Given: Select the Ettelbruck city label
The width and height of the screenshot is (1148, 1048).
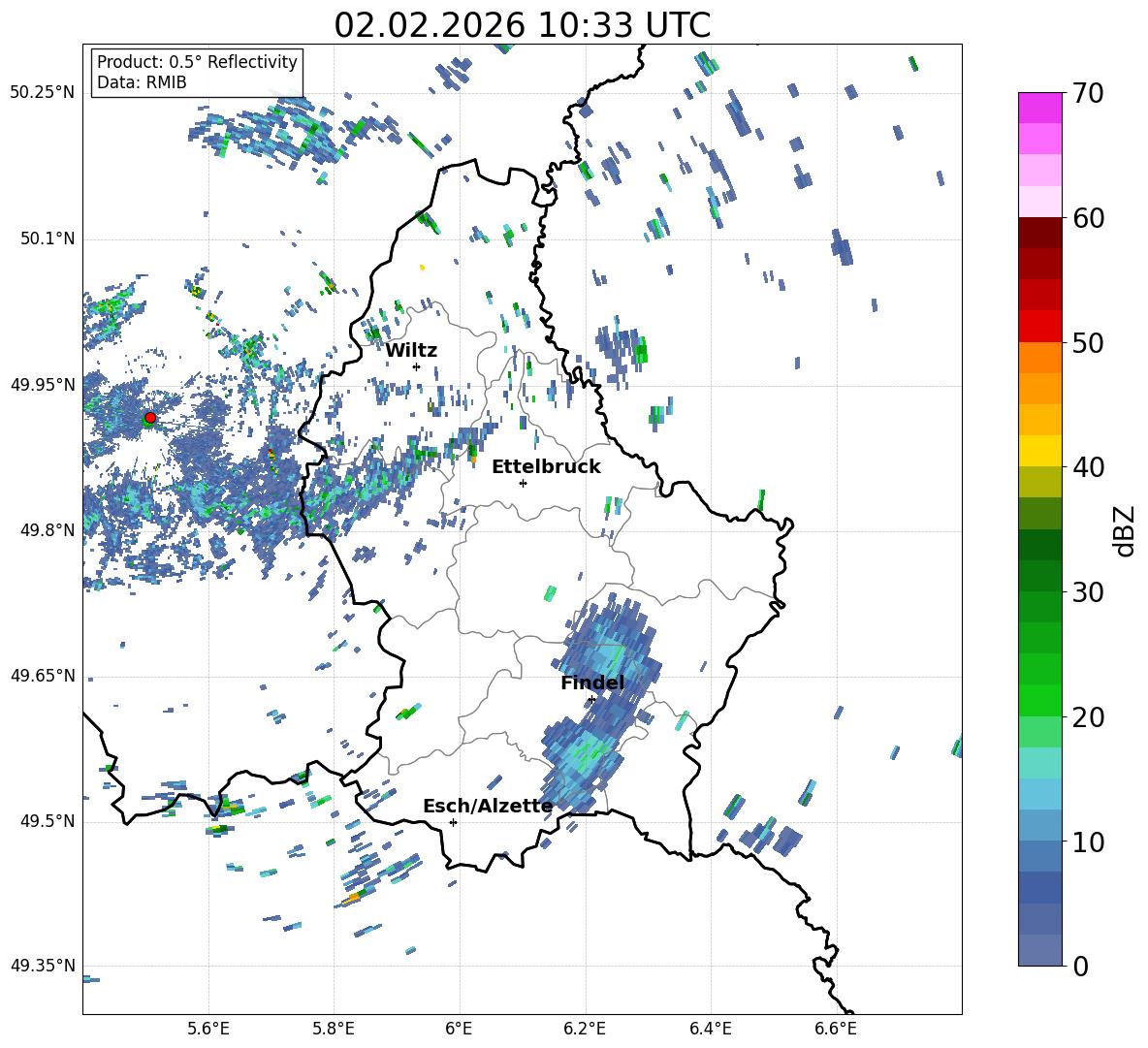Looking at the screenshot, I should click(546, 466).
